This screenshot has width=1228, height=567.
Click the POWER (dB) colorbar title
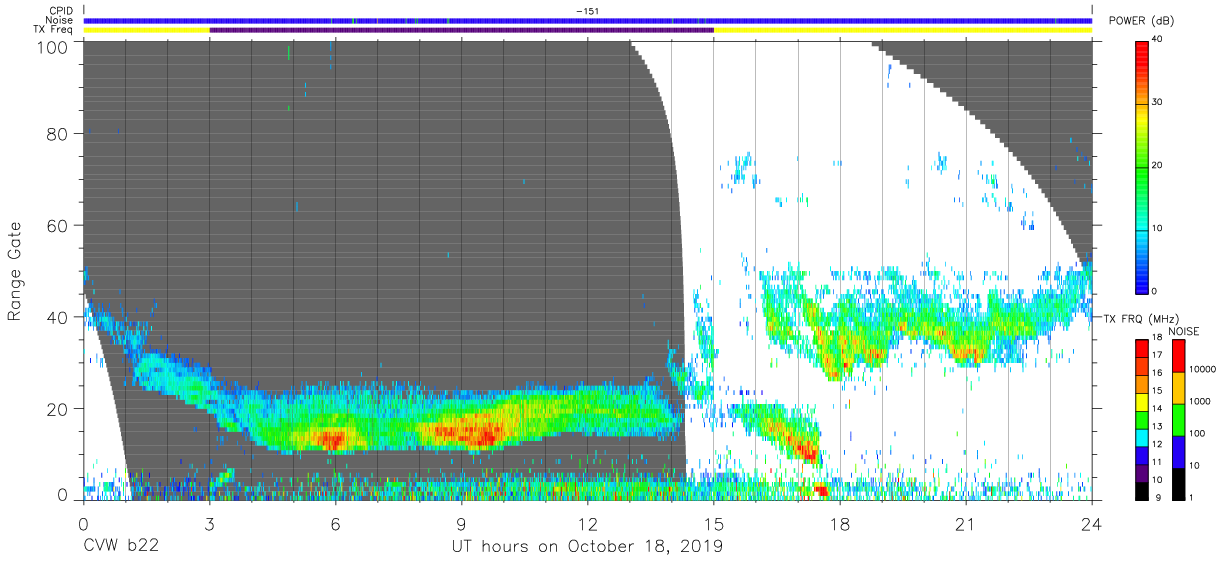coord(1141,21)
